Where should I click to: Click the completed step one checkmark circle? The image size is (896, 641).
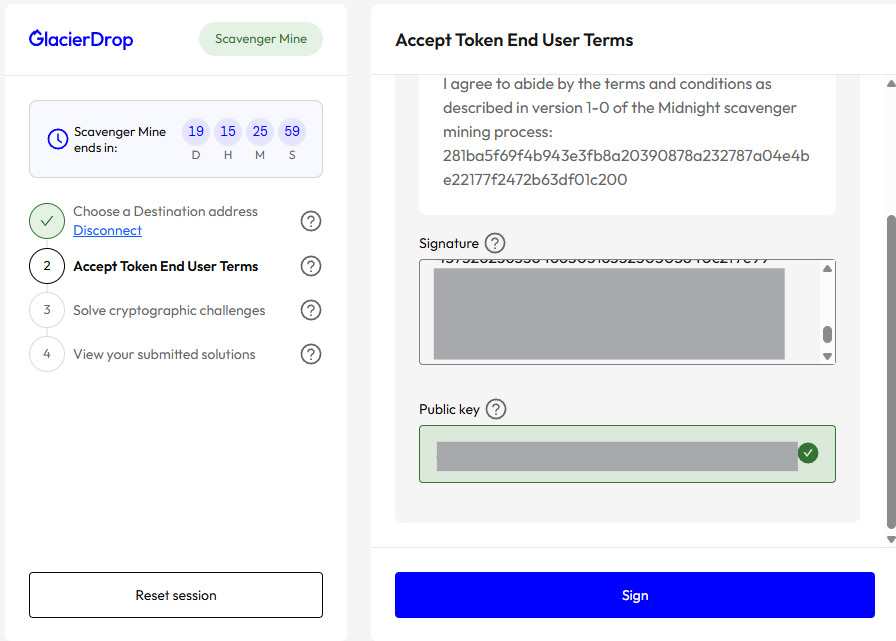tap(47, 221)
